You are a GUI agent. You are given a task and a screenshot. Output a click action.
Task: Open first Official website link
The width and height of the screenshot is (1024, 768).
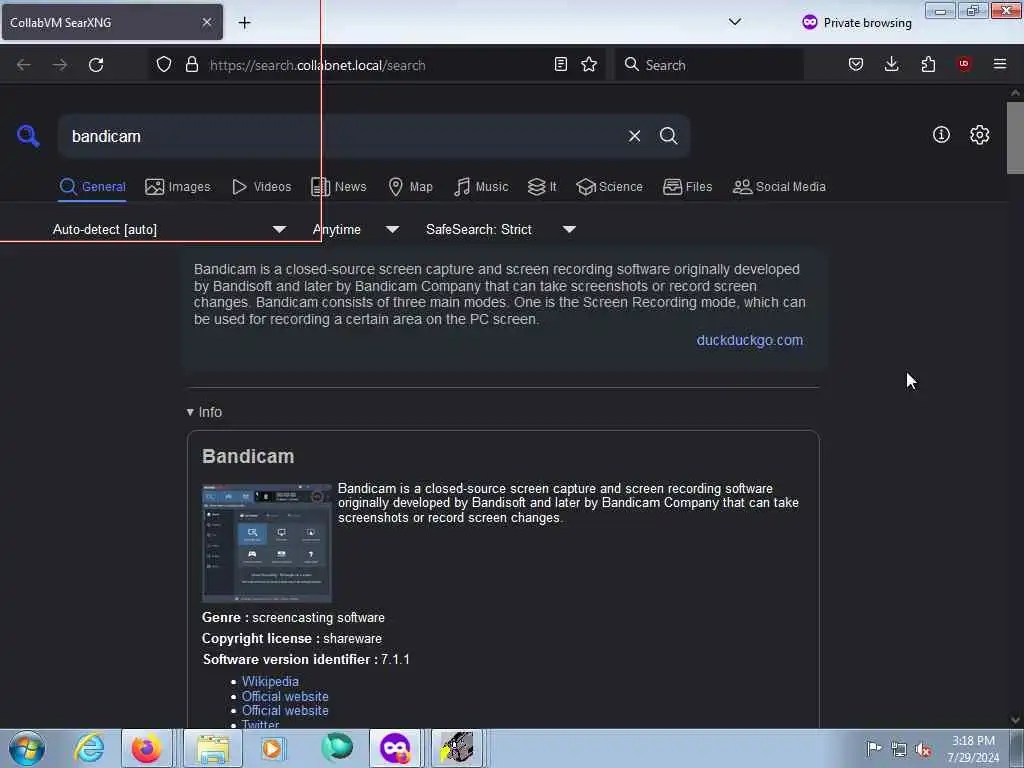point(285,696)
